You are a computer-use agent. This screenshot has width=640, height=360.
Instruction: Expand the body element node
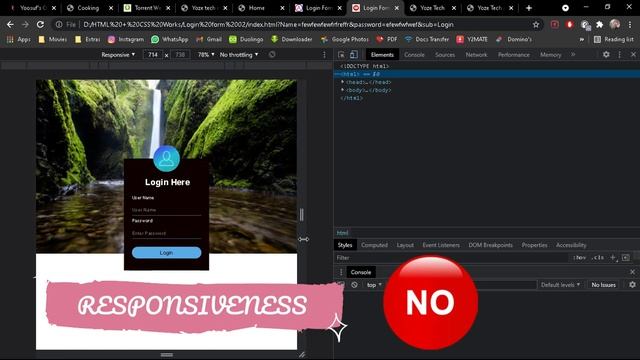point(342,90)
